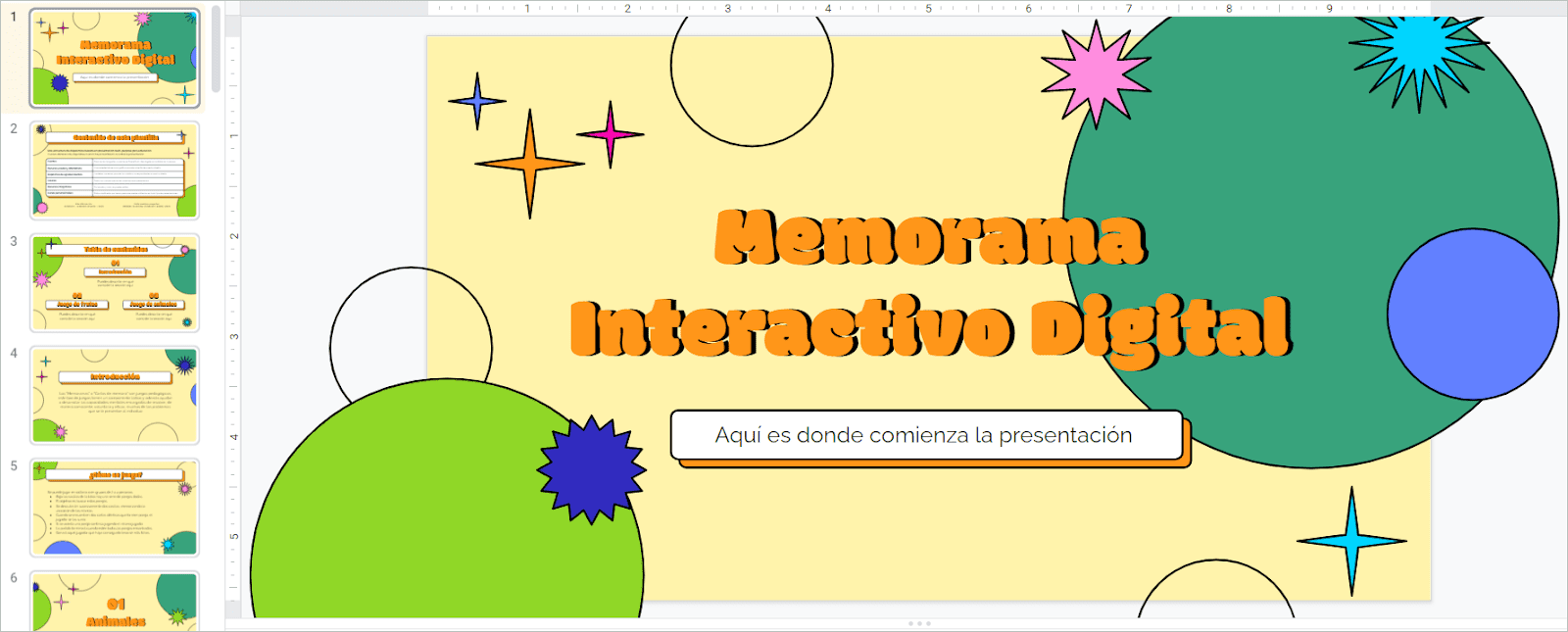1568x632 pixels.
Task: Select the cyan starburst shape on the main slide
Action: coord(1418,60)
